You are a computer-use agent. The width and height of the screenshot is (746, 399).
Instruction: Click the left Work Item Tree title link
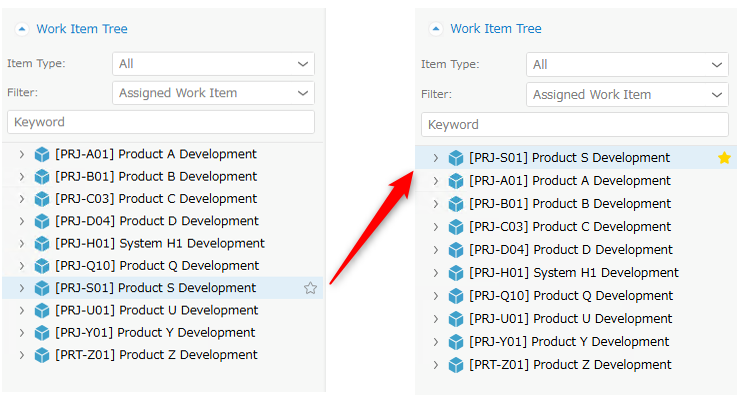coord(82,29)
